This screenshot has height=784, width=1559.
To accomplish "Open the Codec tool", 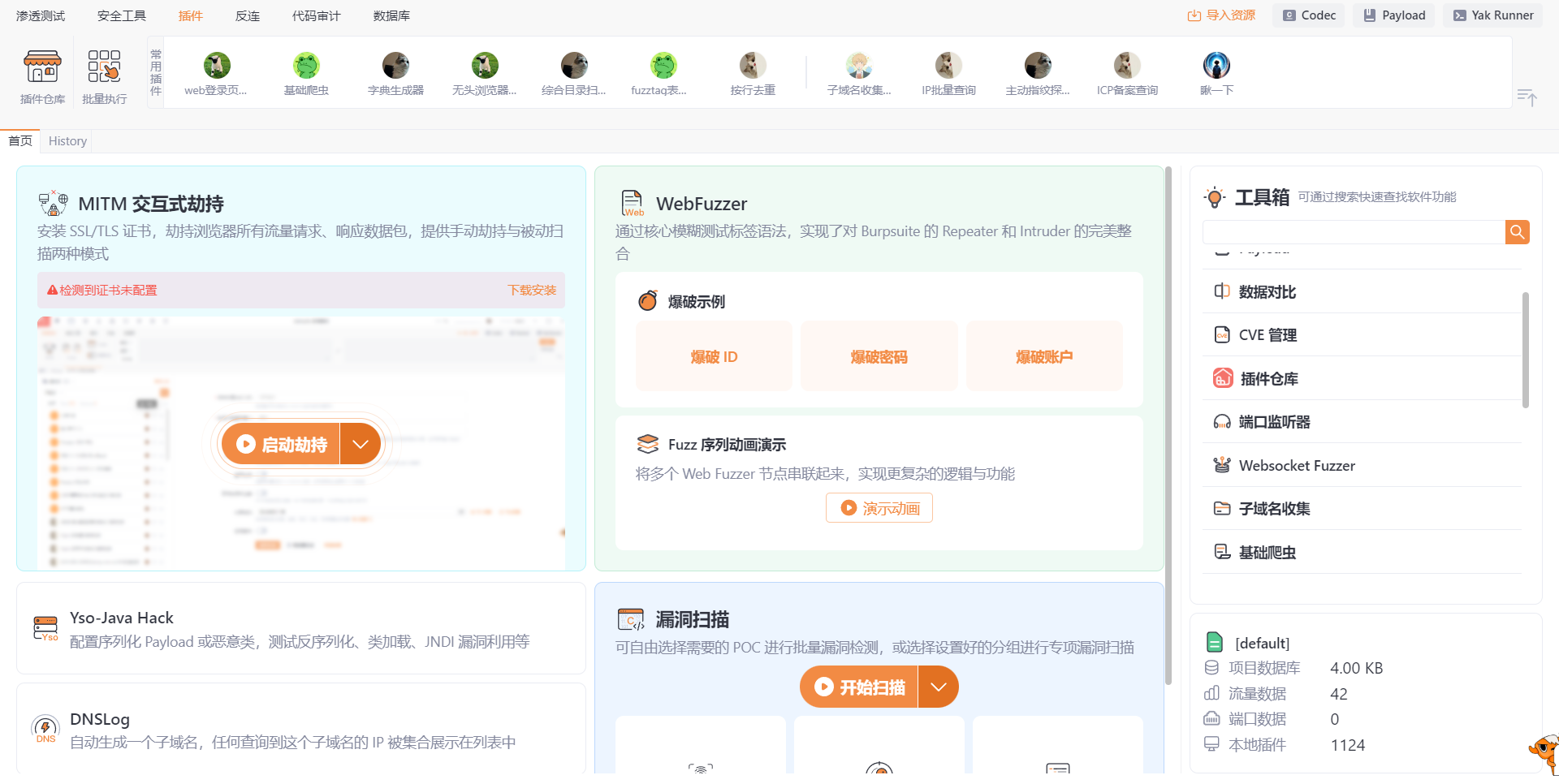I will [1307, 15].
